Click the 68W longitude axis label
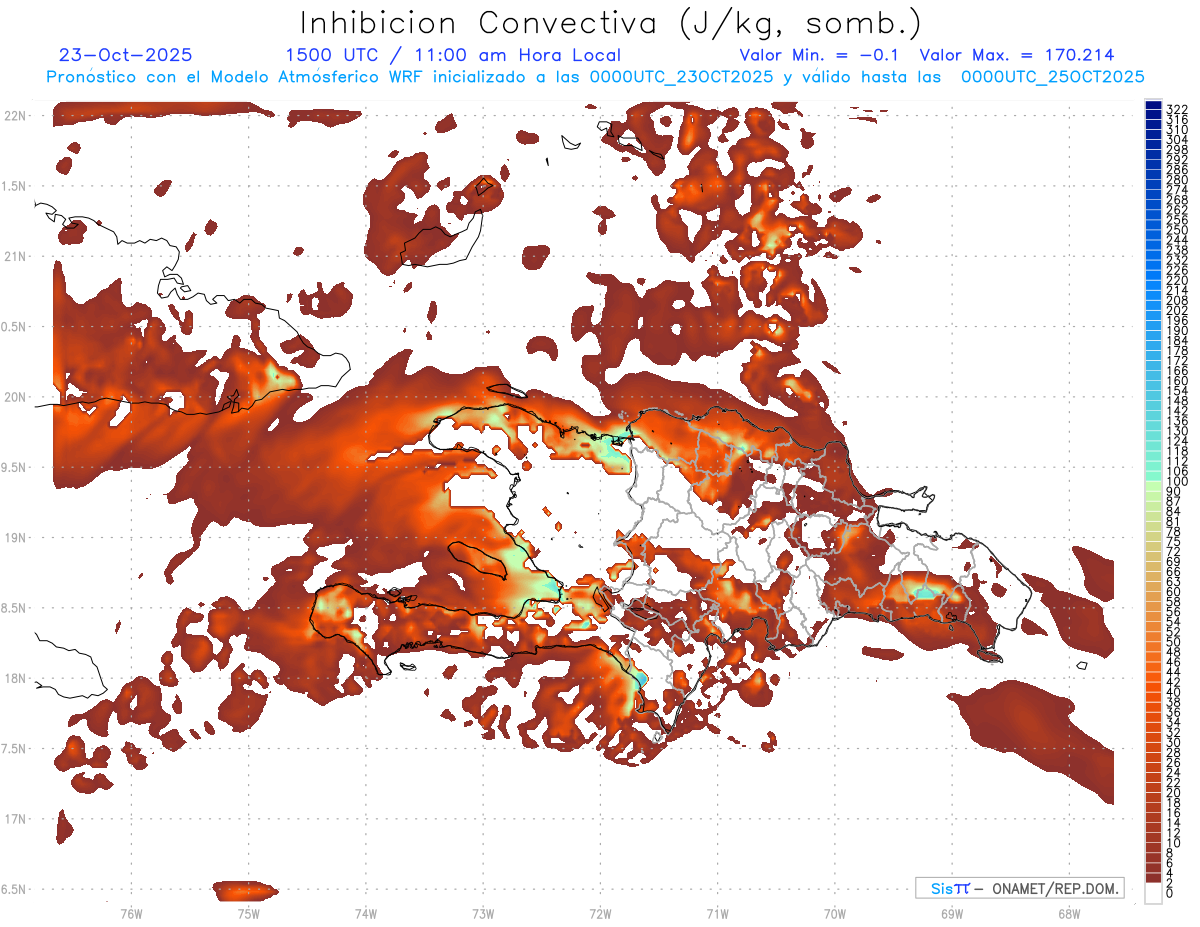 tap(1068, 913)
